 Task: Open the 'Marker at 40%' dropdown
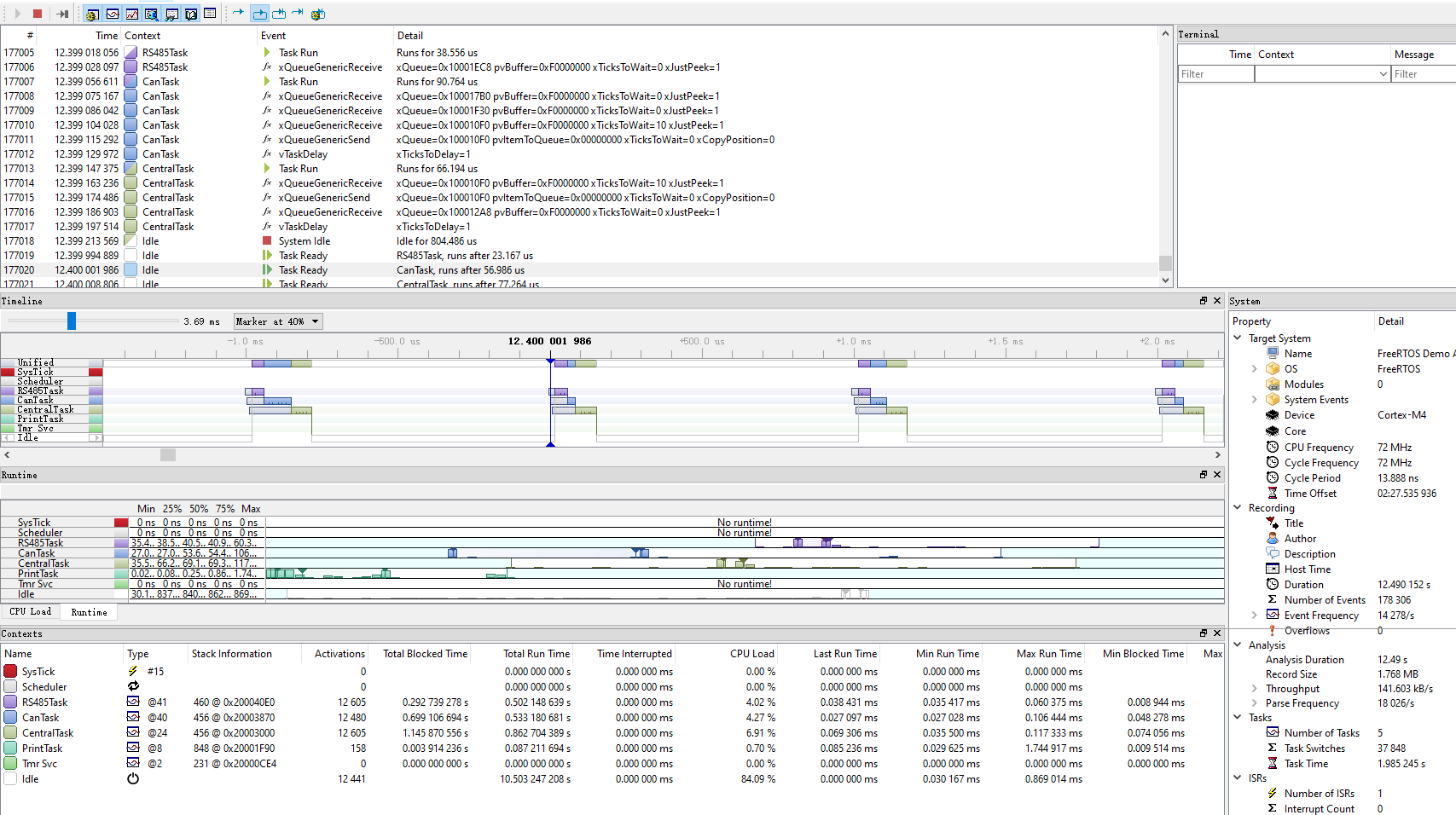(277, 321)
